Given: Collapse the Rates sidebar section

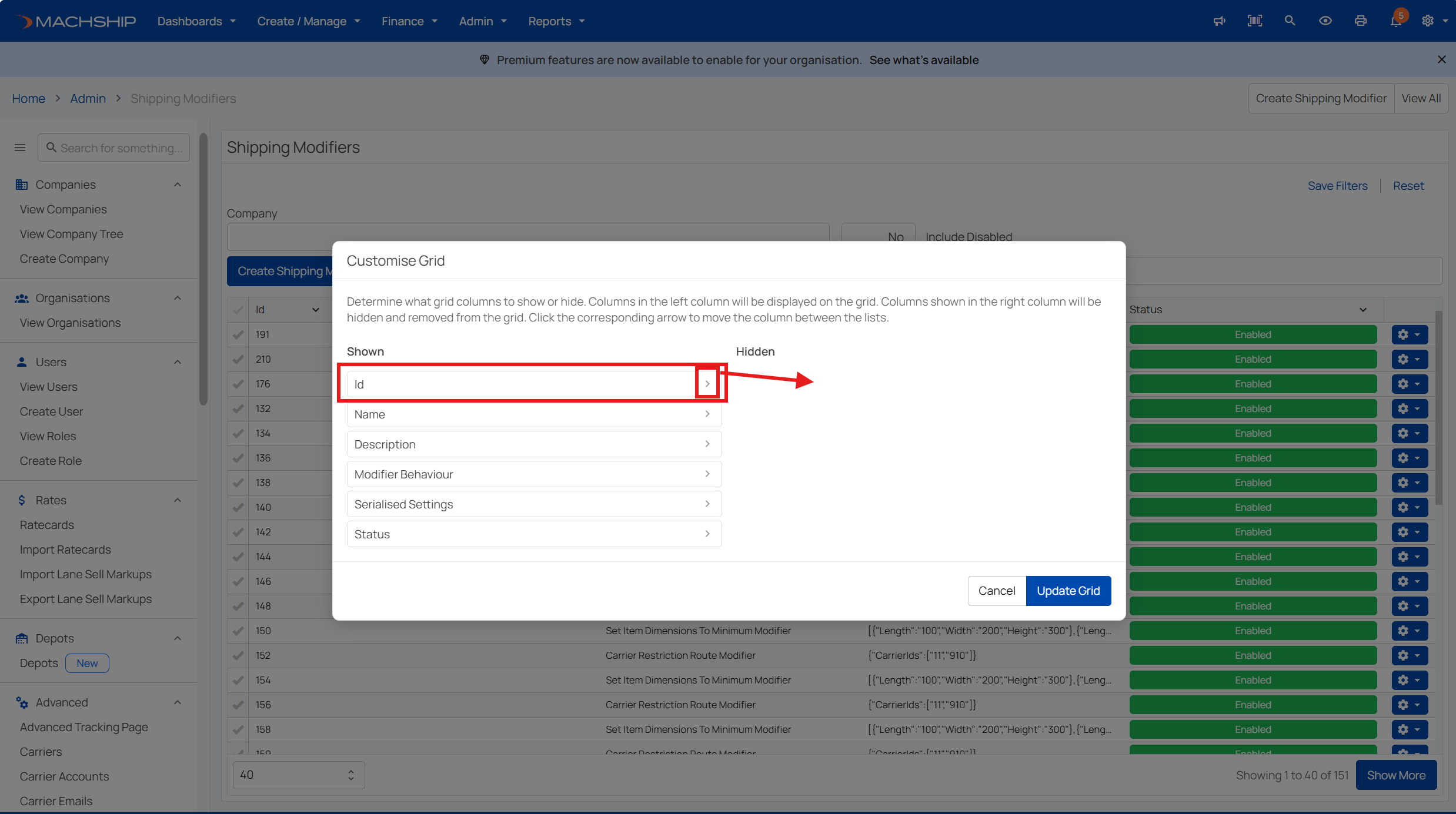Looking at the screenshot, I should [178, 500].
